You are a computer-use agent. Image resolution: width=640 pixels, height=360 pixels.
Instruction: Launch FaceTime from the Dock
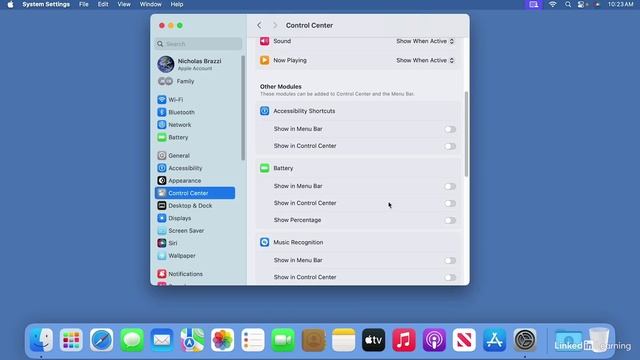click(x=283, y=340)
